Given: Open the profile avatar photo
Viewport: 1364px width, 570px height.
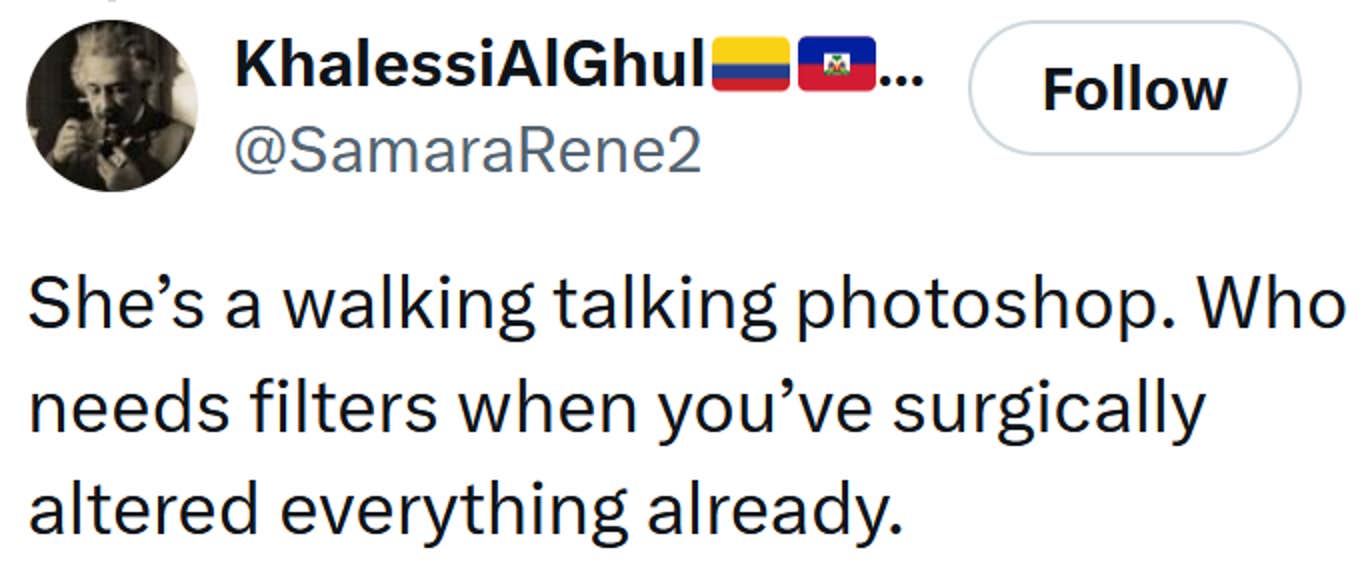Looking at the screenshot, I should coord(111,105).
